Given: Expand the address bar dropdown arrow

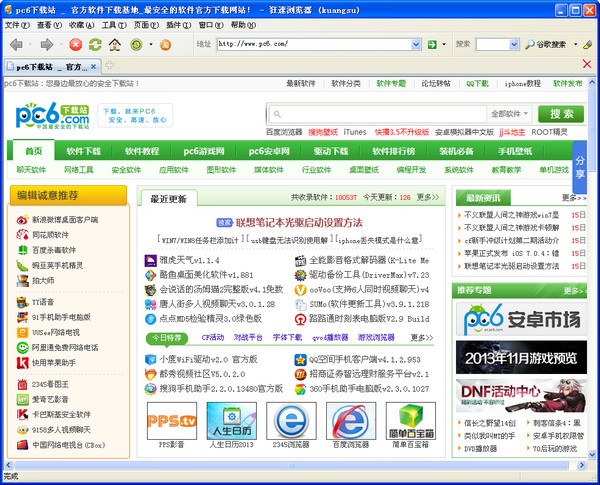Looking at the screenshot, I should (416, 44).
